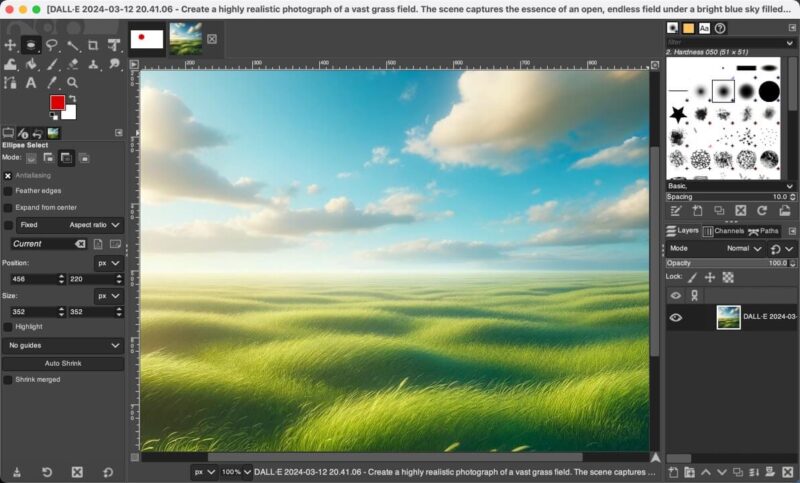Click the Auto Shrink button
Image resolution: width=800 pixels, height=483 pixels.
click(63, 364)
